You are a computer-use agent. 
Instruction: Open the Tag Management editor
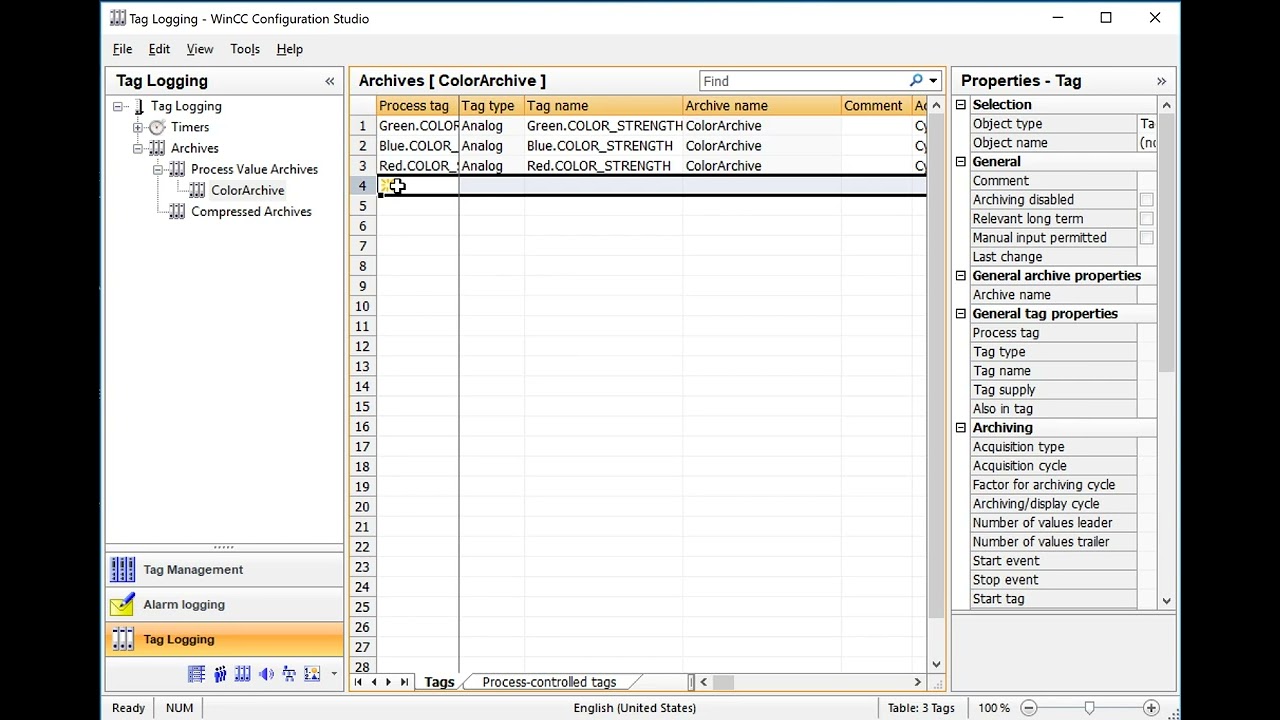[224, 569]
